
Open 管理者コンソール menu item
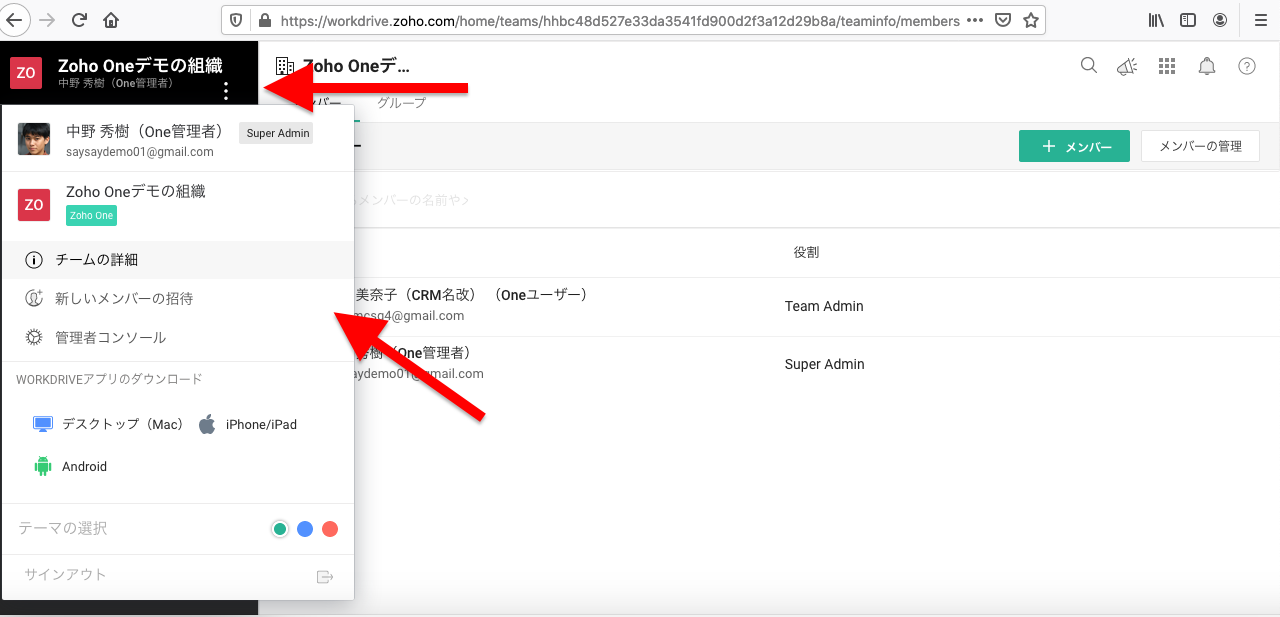pyautogui.click(x=178, y=338)
